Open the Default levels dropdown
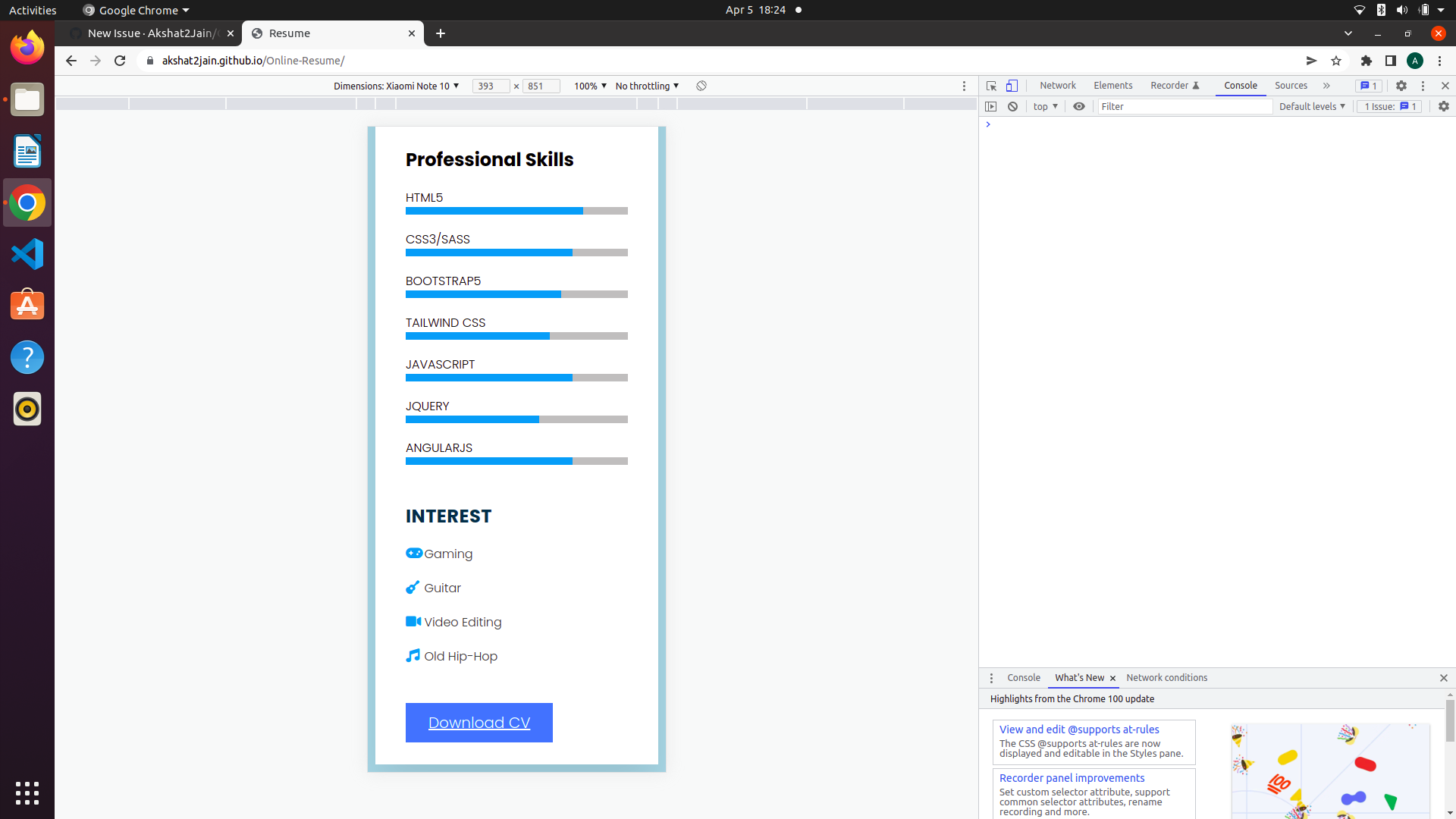 1311,106
